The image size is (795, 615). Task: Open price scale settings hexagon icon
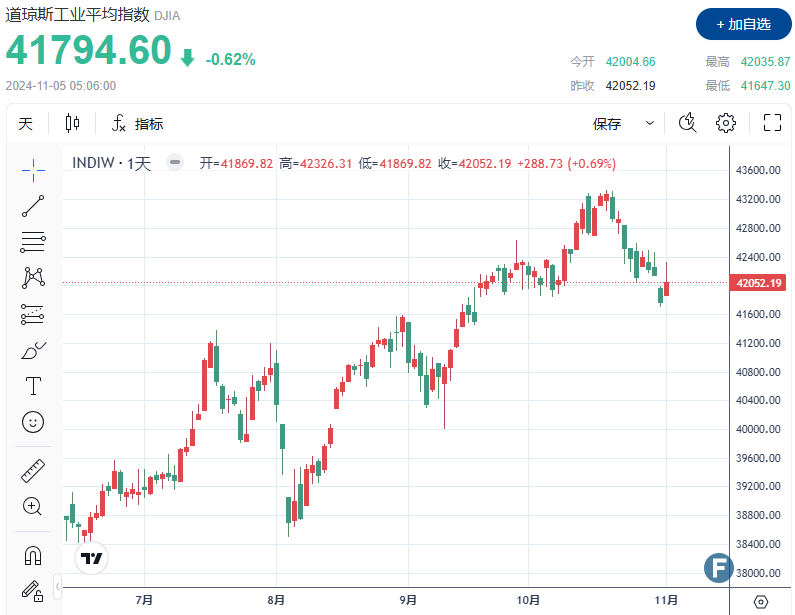[761, 602]
